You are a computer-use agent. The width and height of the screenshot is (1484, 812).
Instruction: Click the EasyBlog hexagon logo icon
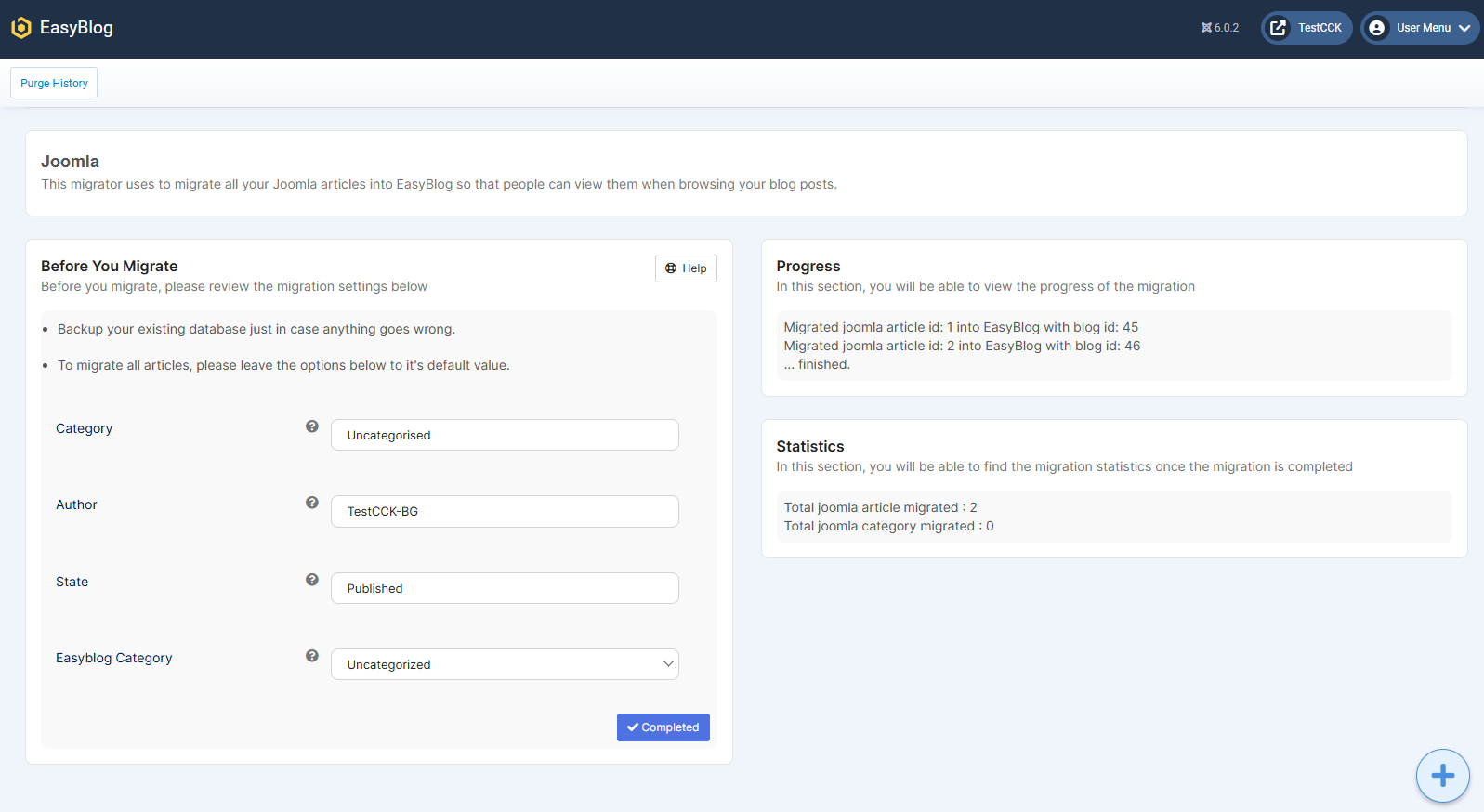(x=20, y=28)
